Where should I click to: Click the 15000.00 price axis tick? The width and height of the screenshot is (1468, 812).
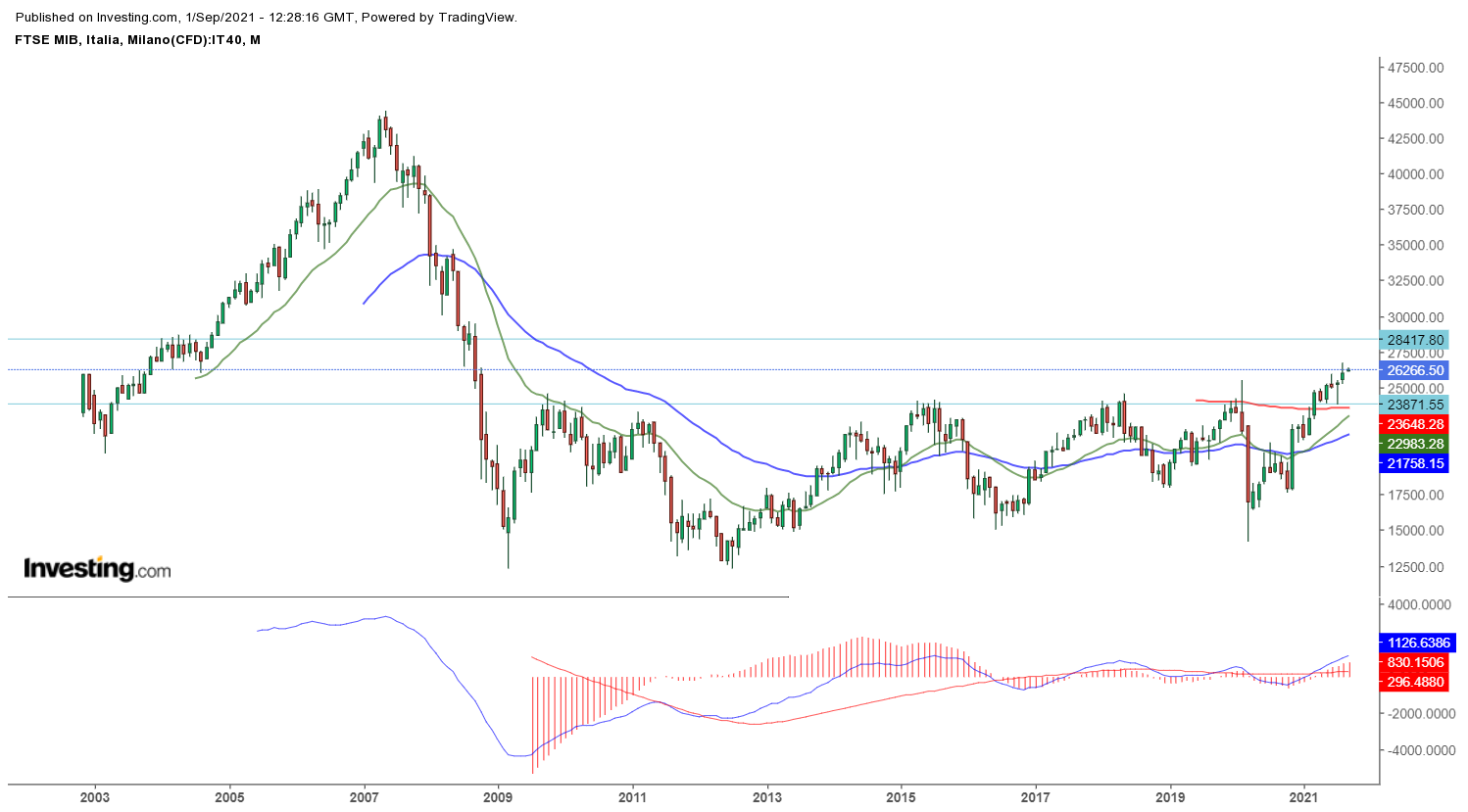[x=1415, y=530]
